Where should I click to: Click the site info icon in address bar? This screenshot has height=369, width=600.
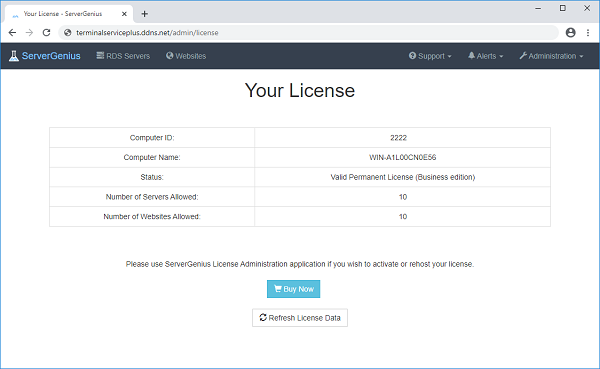pos(68,33)
